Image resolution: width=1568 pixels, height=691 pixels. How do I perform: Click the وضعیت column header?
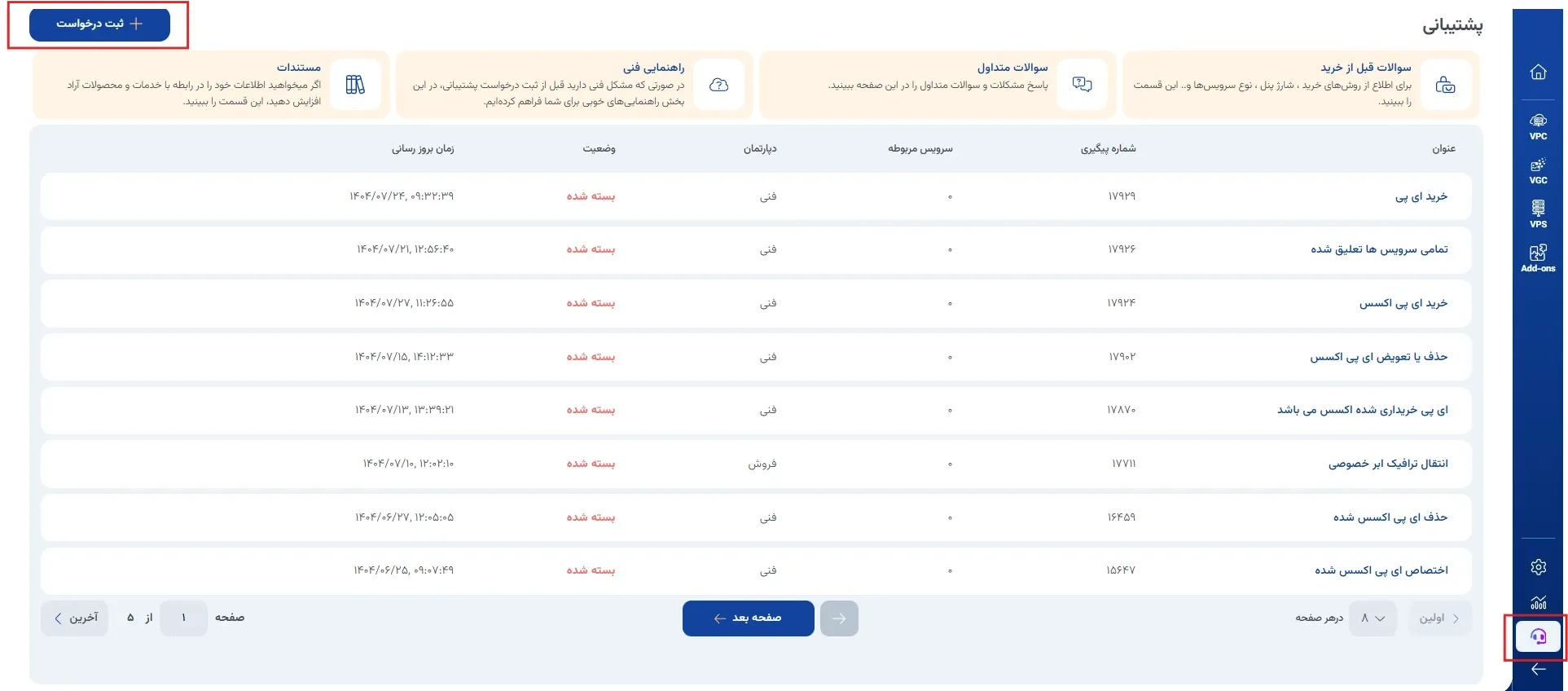[x=599, y=149]
